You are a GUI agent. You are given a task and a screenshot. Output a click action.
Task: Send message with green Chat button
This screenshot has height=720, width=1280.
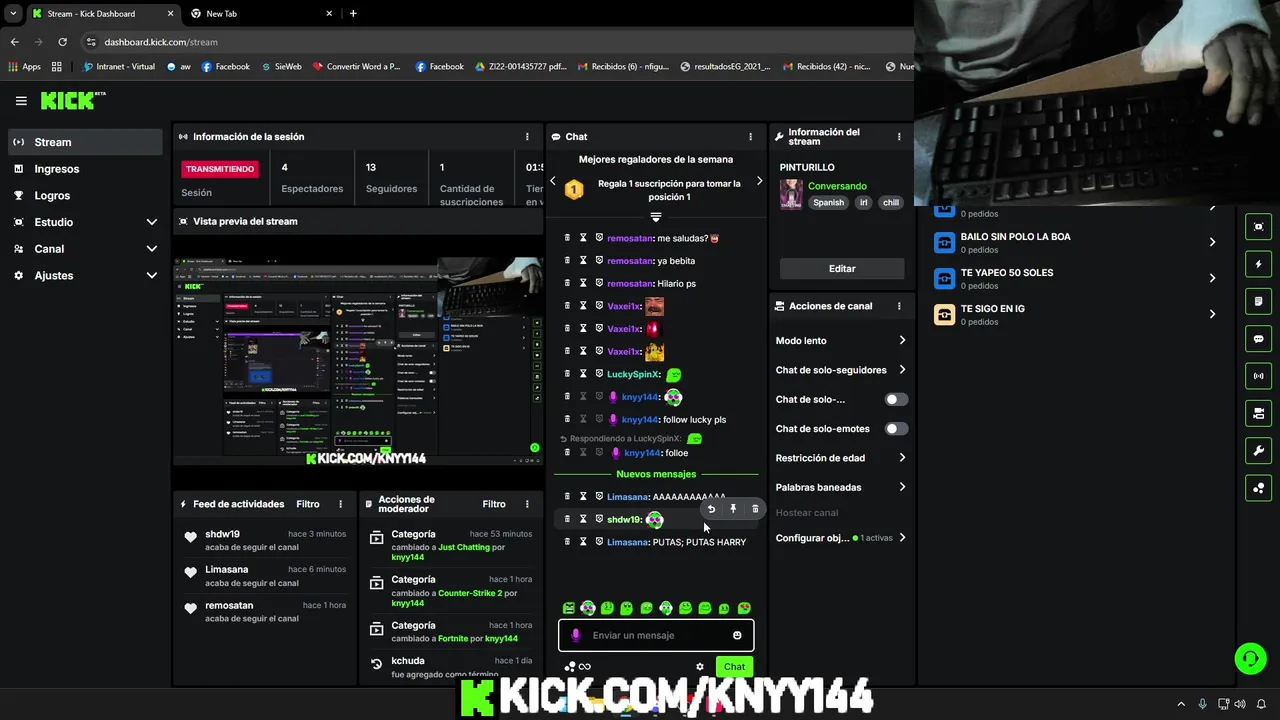[734, 667]
